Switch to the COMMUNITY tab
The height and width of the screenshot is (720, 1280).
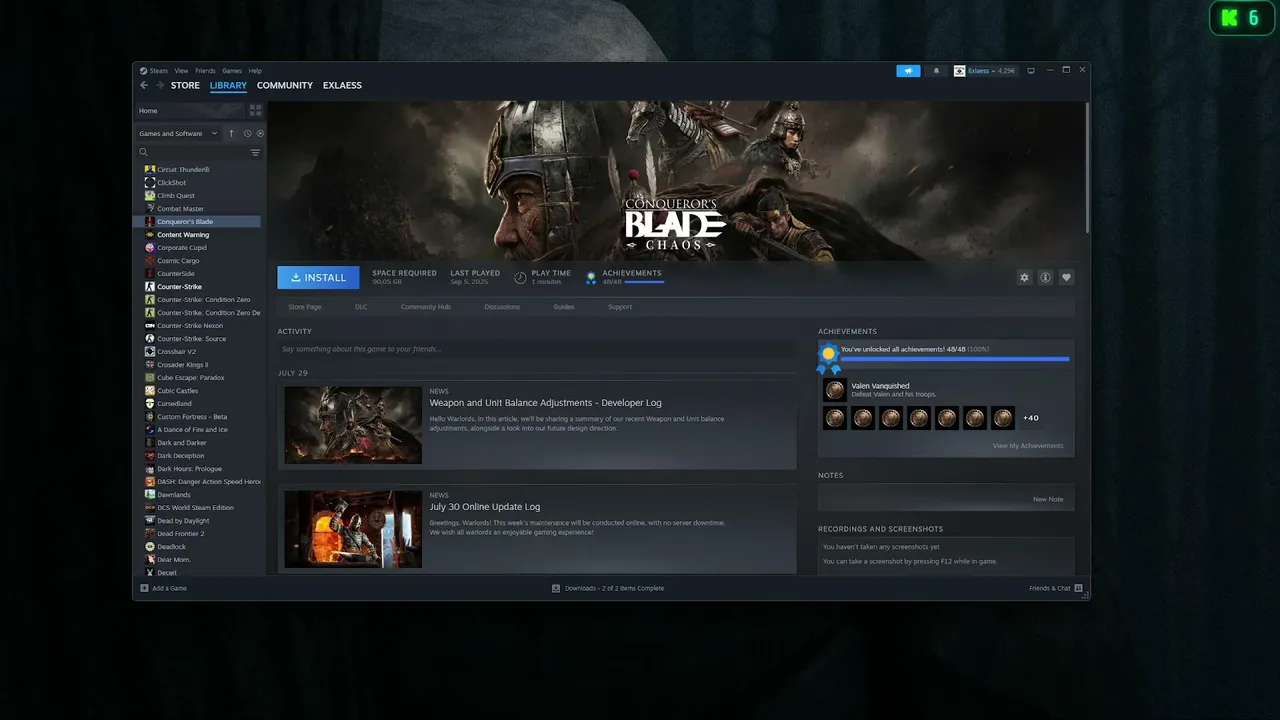(x=285, y=86)
